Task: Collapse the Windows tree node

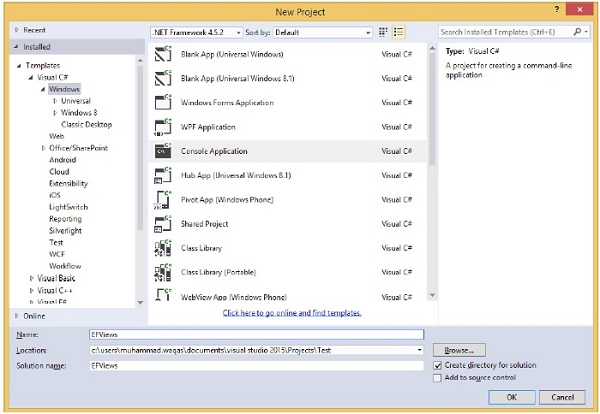Action: pos(42,89)
